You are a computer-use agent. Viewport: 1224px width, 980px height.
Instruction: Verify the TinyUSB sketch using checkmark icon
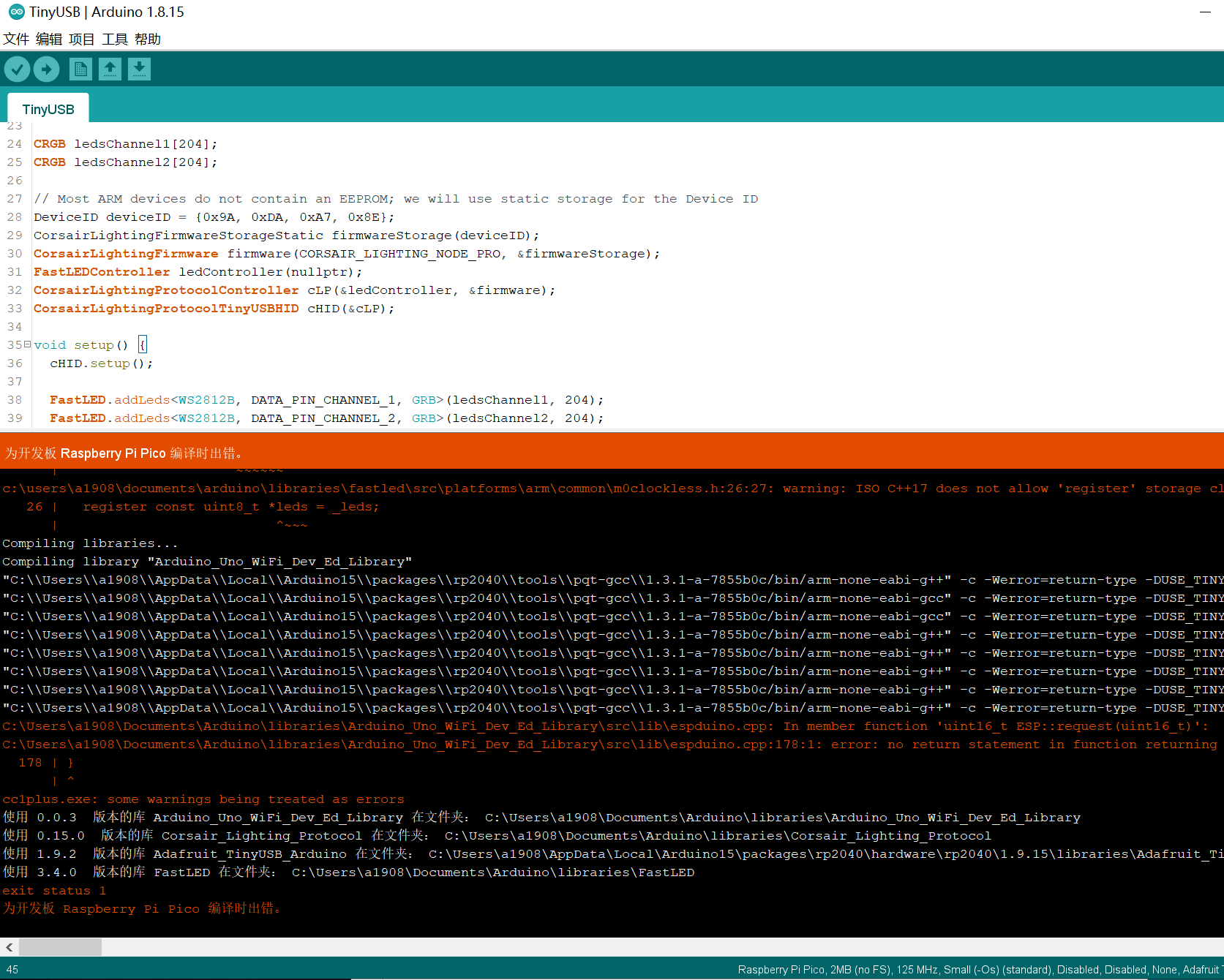click(x=17, y=69)
